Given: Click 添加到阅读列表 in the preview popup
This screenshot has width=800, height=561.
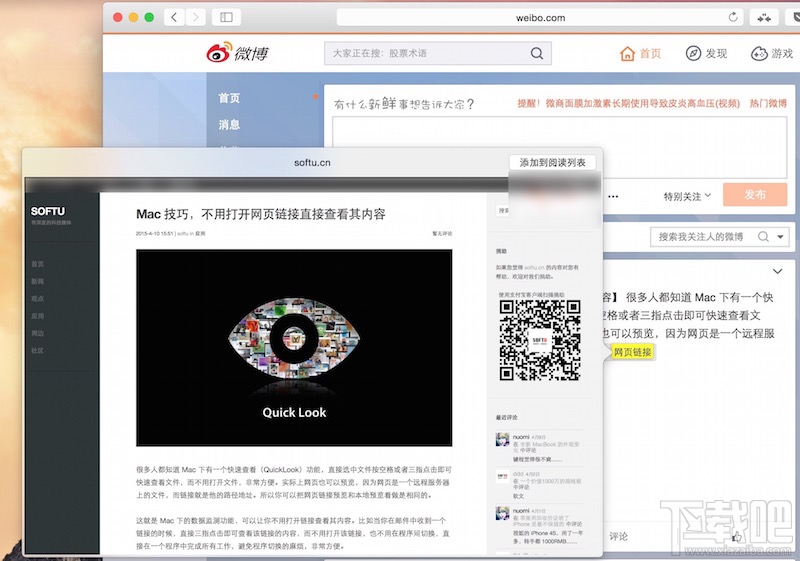Looking at the screenshot, I should click(552, 162).
